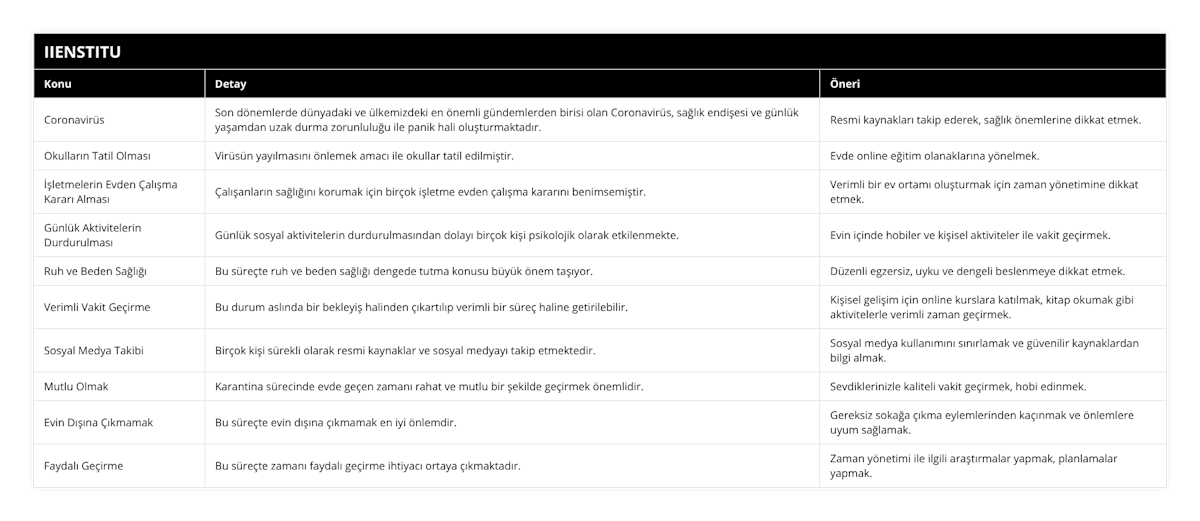Click the Evin Dışına Çıkmamak cell
This screenshot has width=1200, height=521.
(x=98, y=422)
